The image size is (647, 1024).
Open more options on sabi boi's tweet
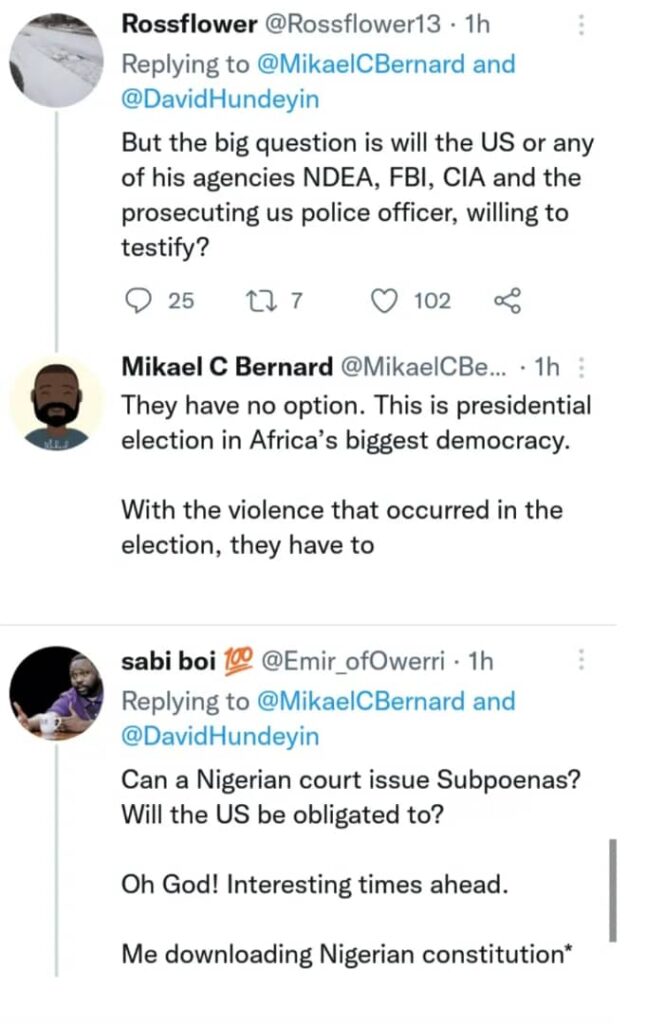584,661
